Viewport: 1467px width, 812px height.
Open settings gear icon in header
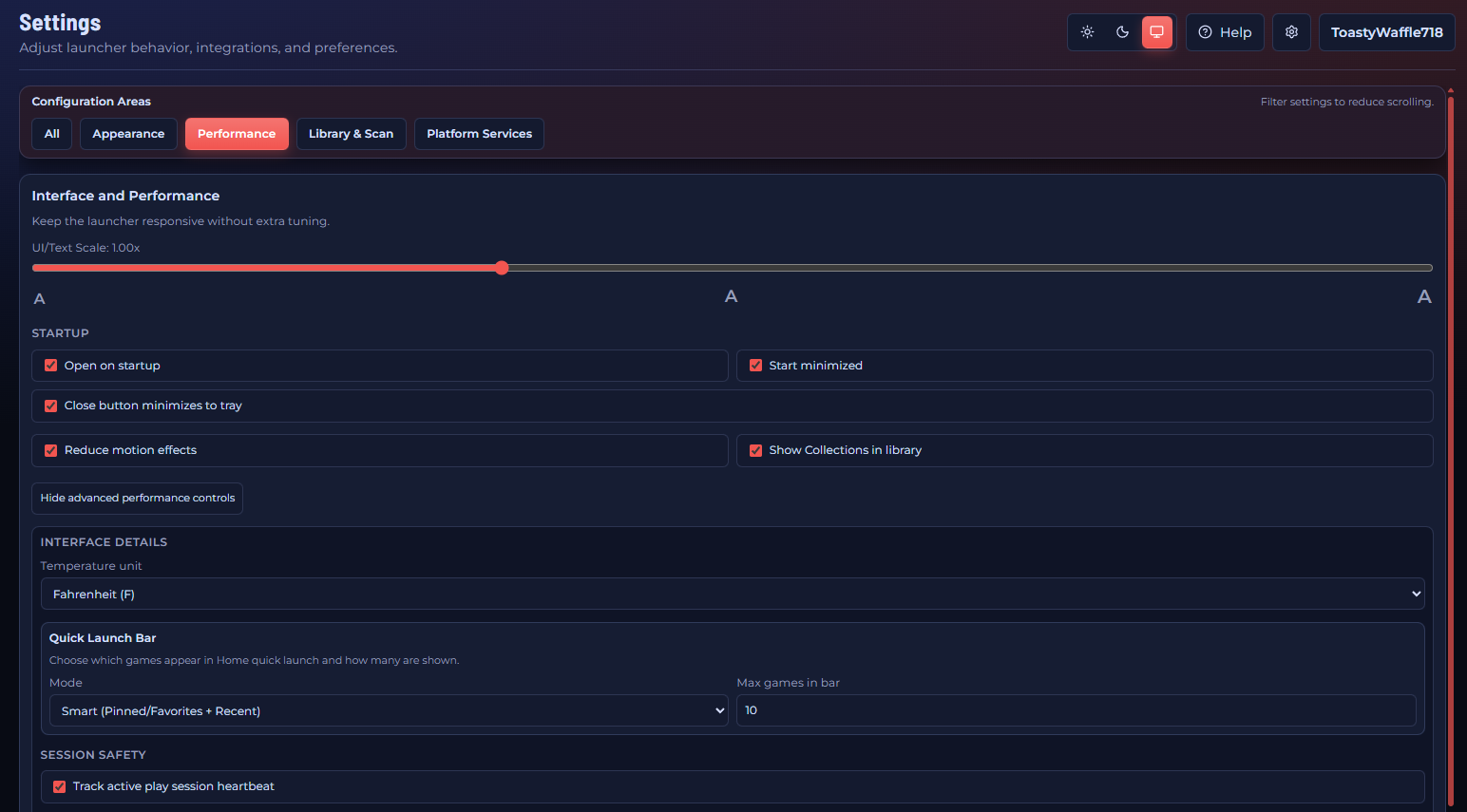(x=1291, y=32)
